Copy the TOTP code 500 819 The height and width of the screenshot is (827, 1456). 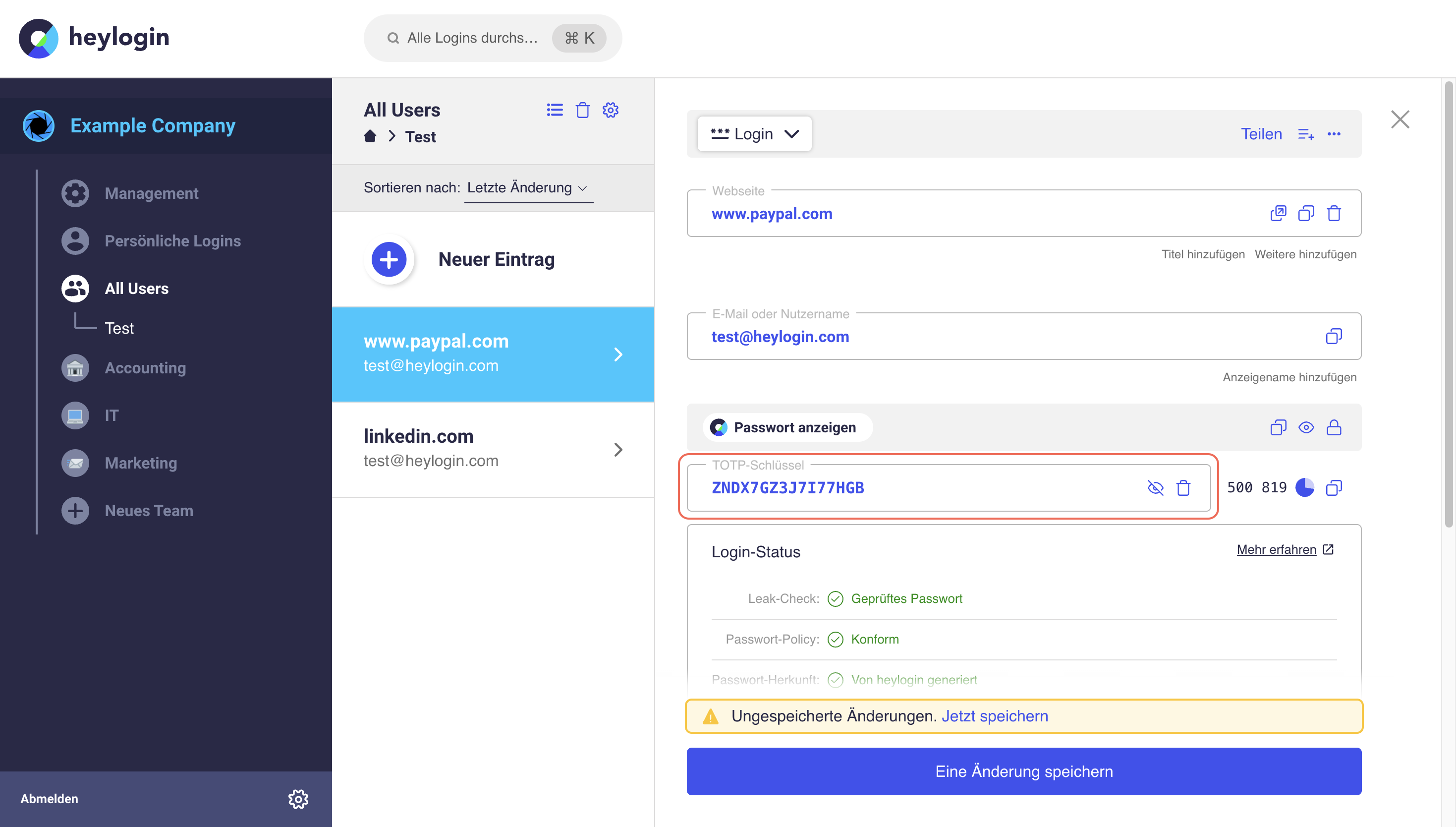[x=1334, y=487]
